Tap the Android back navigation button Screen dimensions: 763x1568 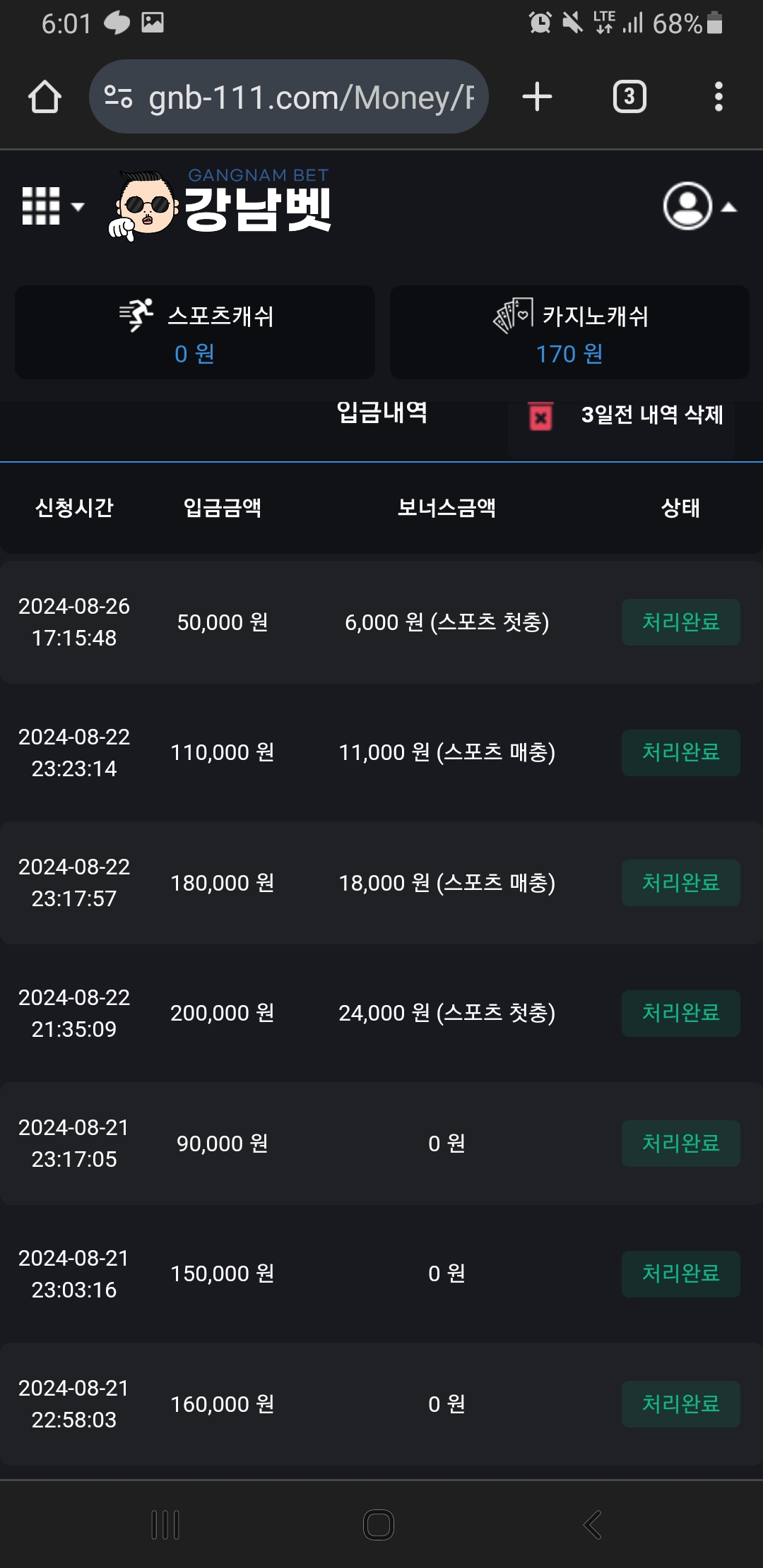[x=592, y=1525]
